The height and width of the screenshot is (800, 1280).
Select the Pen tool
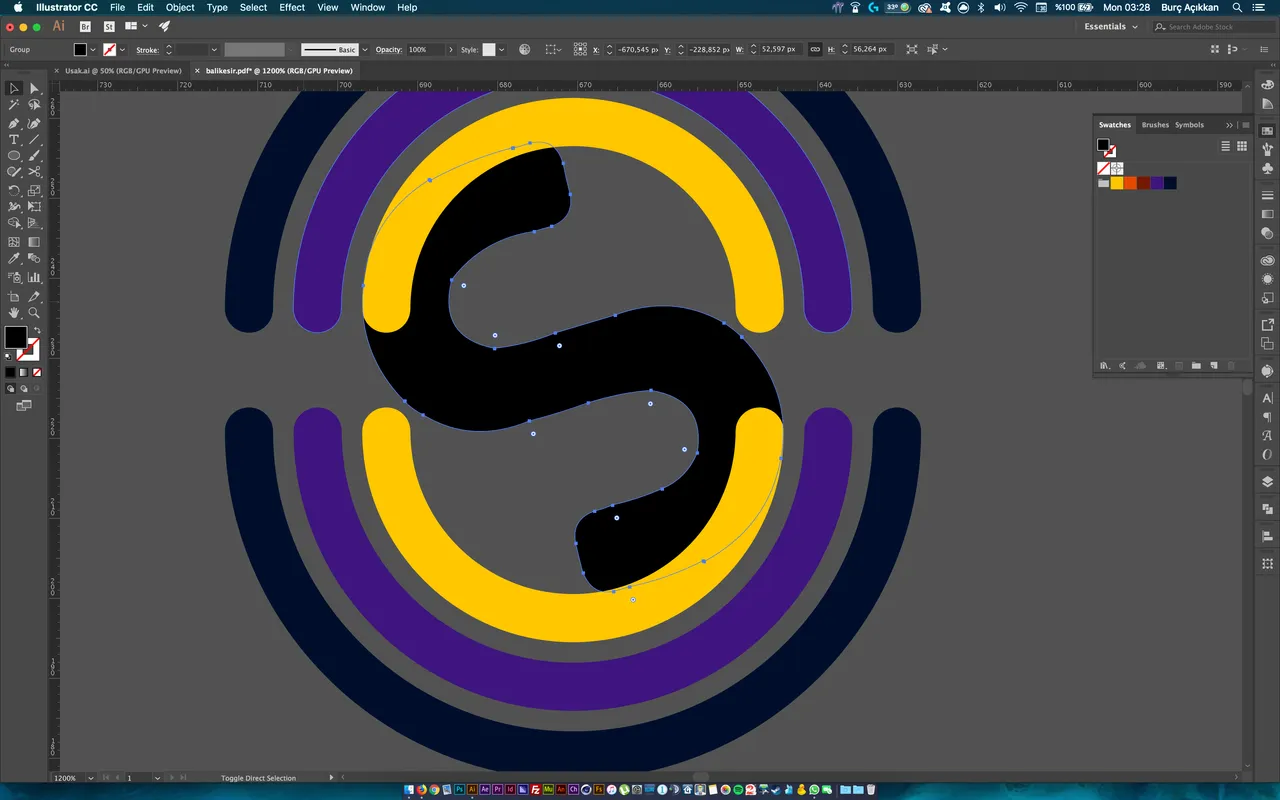pyautogui.click(x=14, y=122)
